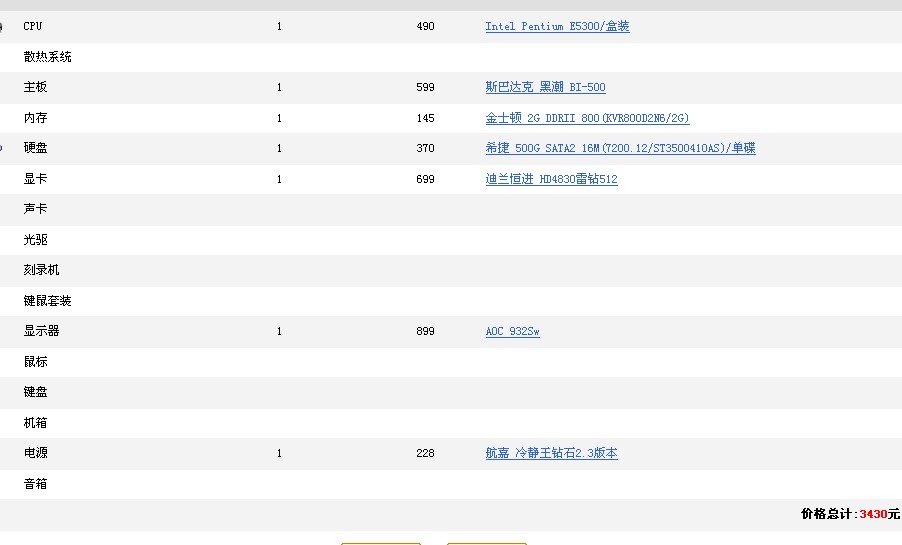This screenshot has height=545, width=902.
Task: Click the 主板 row label
Action: (35, 87)
